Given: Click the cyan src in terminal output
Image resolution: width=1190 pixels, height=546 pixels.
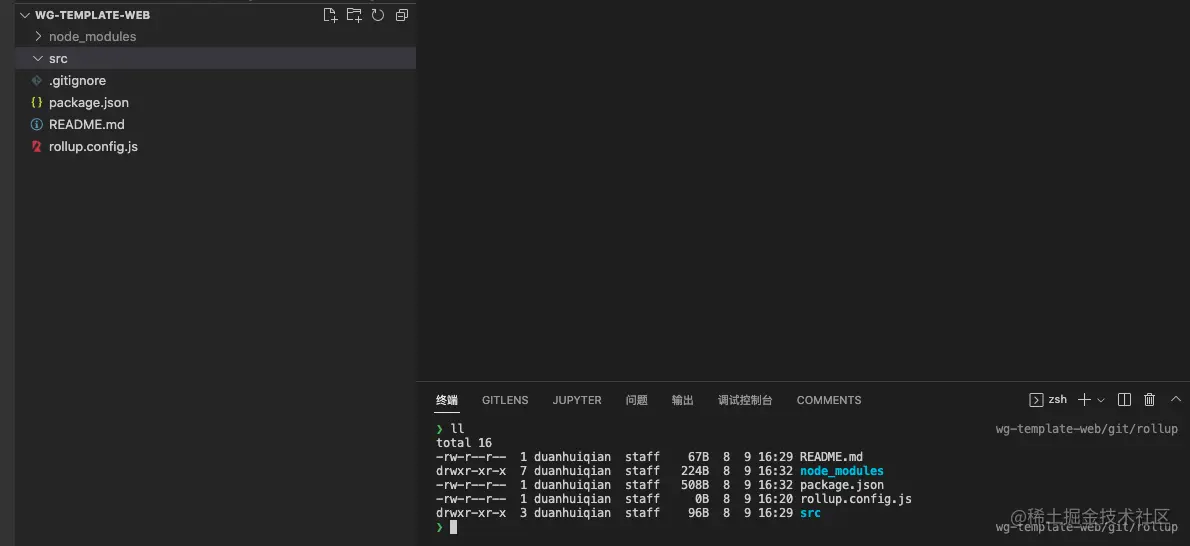Looking at the screenshot, I should coord(811,513).
